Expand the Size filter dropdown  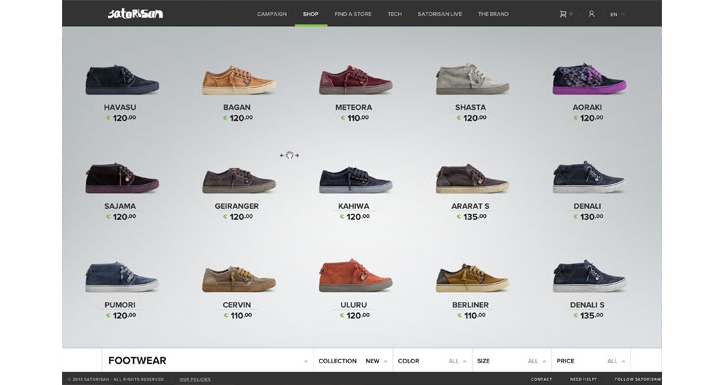pos(512,361)
